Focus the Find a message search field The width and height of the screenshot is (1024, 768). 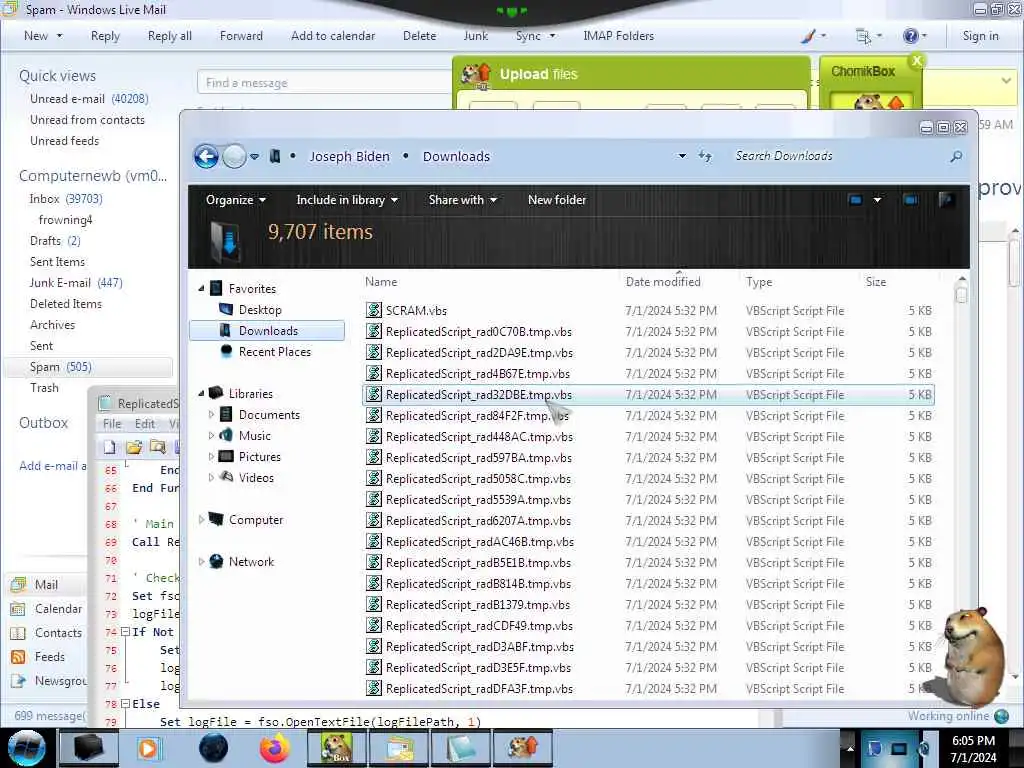click(x=325, y=83)
